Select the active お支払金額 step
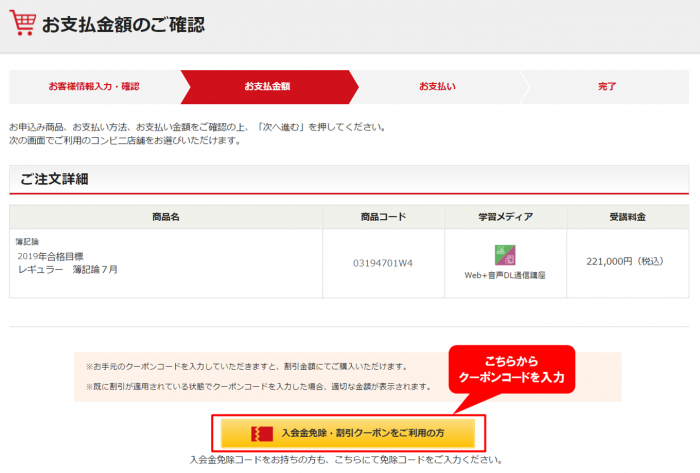Image resolution: width=700 pixels, height=473 pixels. point(266,87)
